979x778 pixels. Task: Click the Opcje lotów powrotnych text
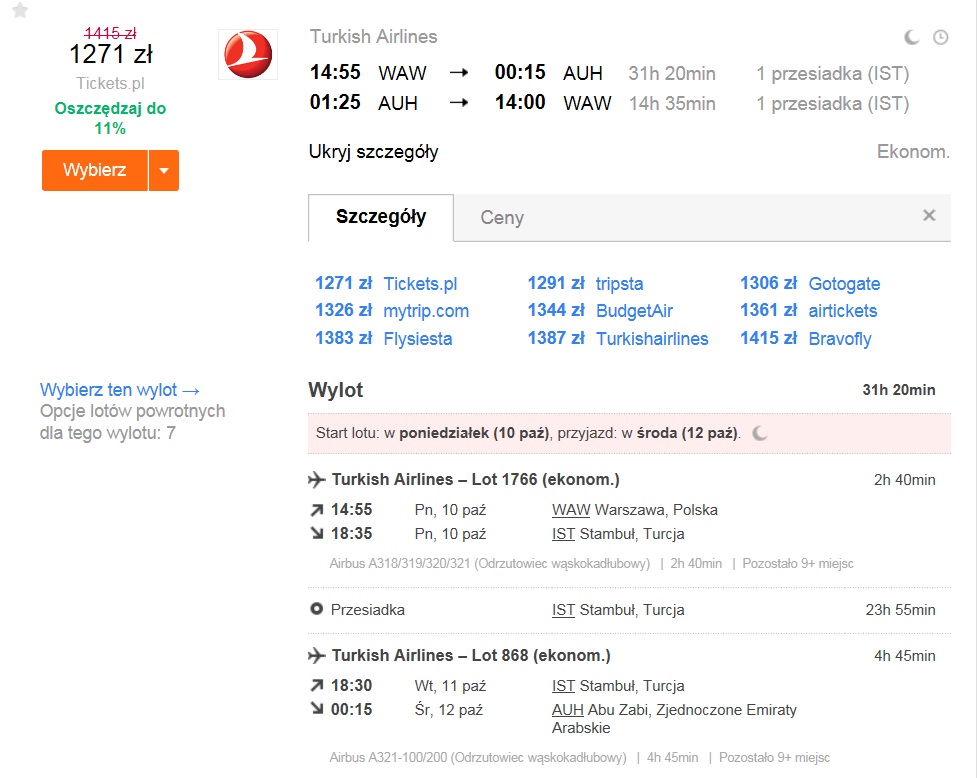tap(132, 421)
